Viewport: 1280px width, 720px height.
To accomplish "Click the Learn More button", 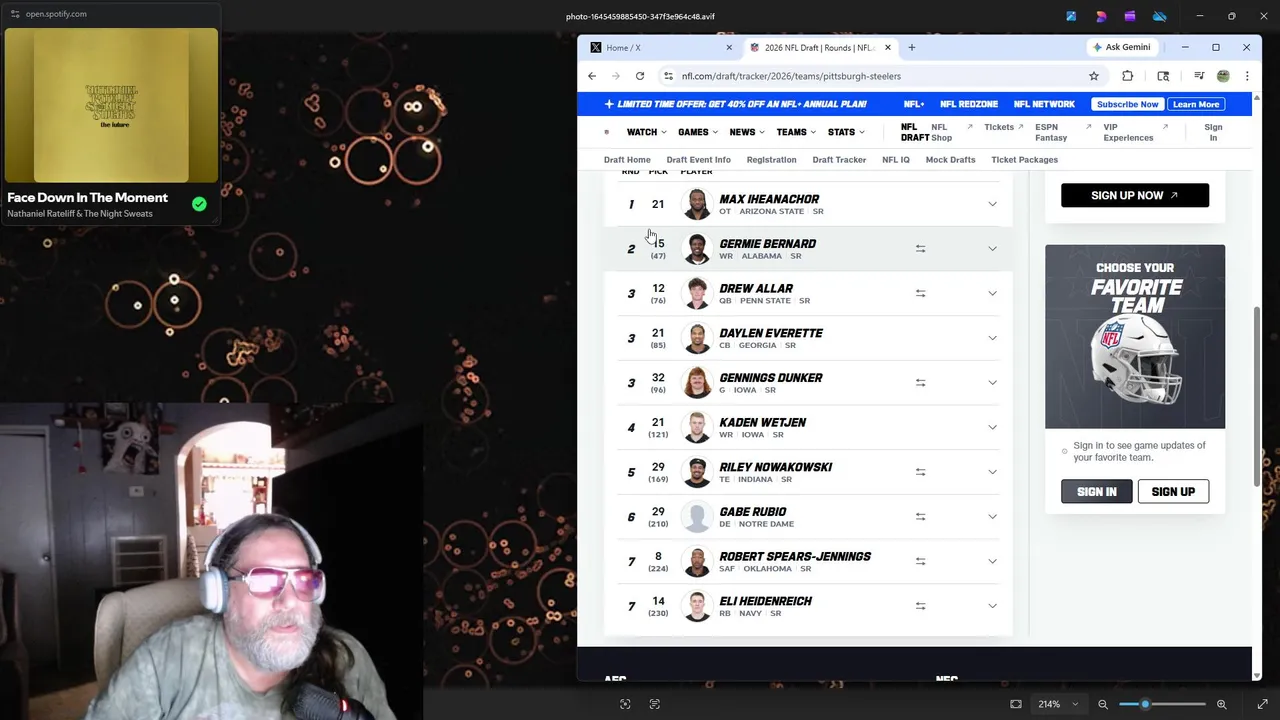I will [x=1196, y=104].
